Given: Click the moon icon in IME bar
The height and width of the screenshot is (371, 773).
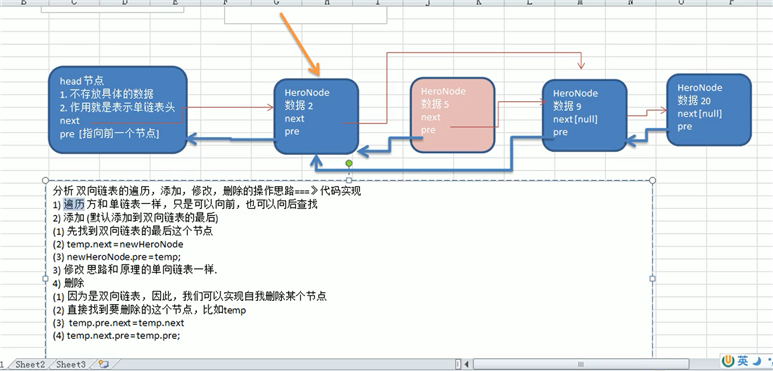Looking at the screenshot, I should point(756,361).
